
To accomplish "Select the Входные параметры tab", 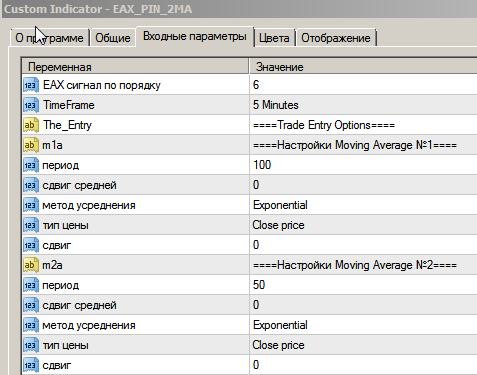I will 195,36.
